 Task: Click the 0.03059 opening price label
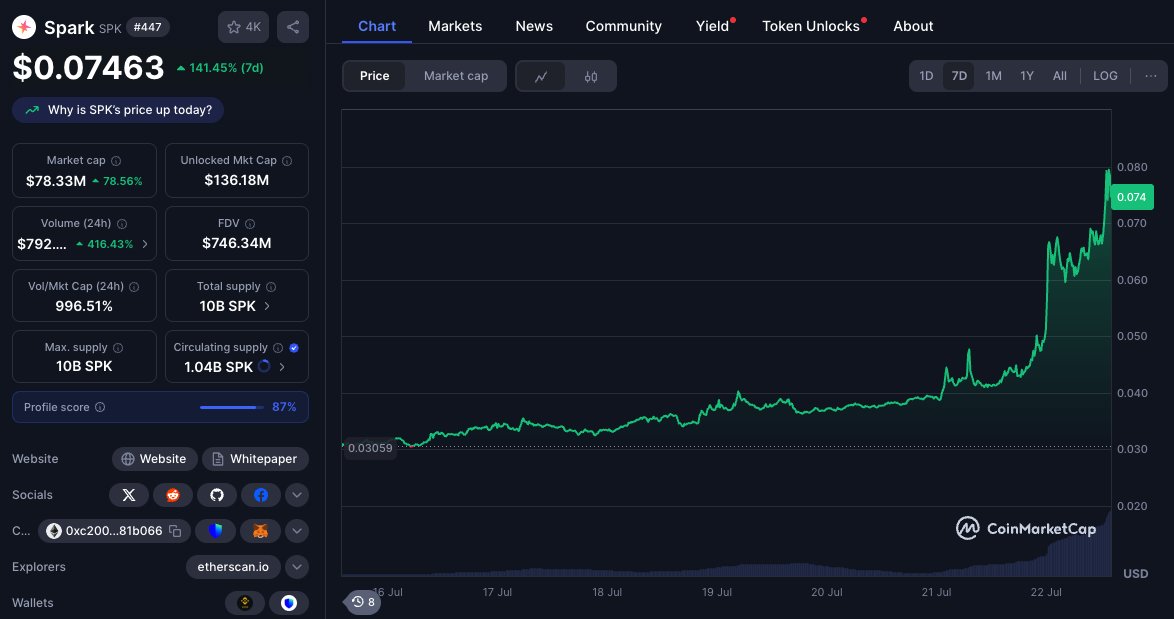[x=370, y=448]
